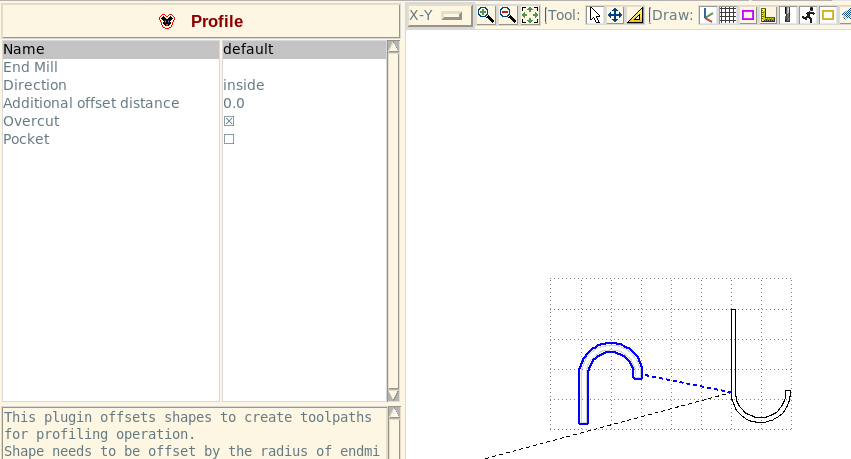Toggle the end mill paths display

pyautogui.click(x=788, y=15)
